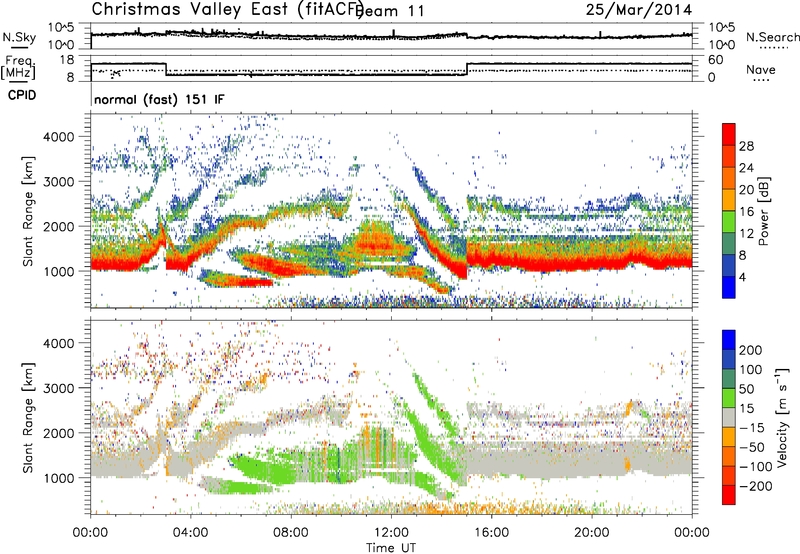The width and height of the screenshot is (800, 554).
Task: Click the '200' velocity color bar label
Action: [751, 350]
